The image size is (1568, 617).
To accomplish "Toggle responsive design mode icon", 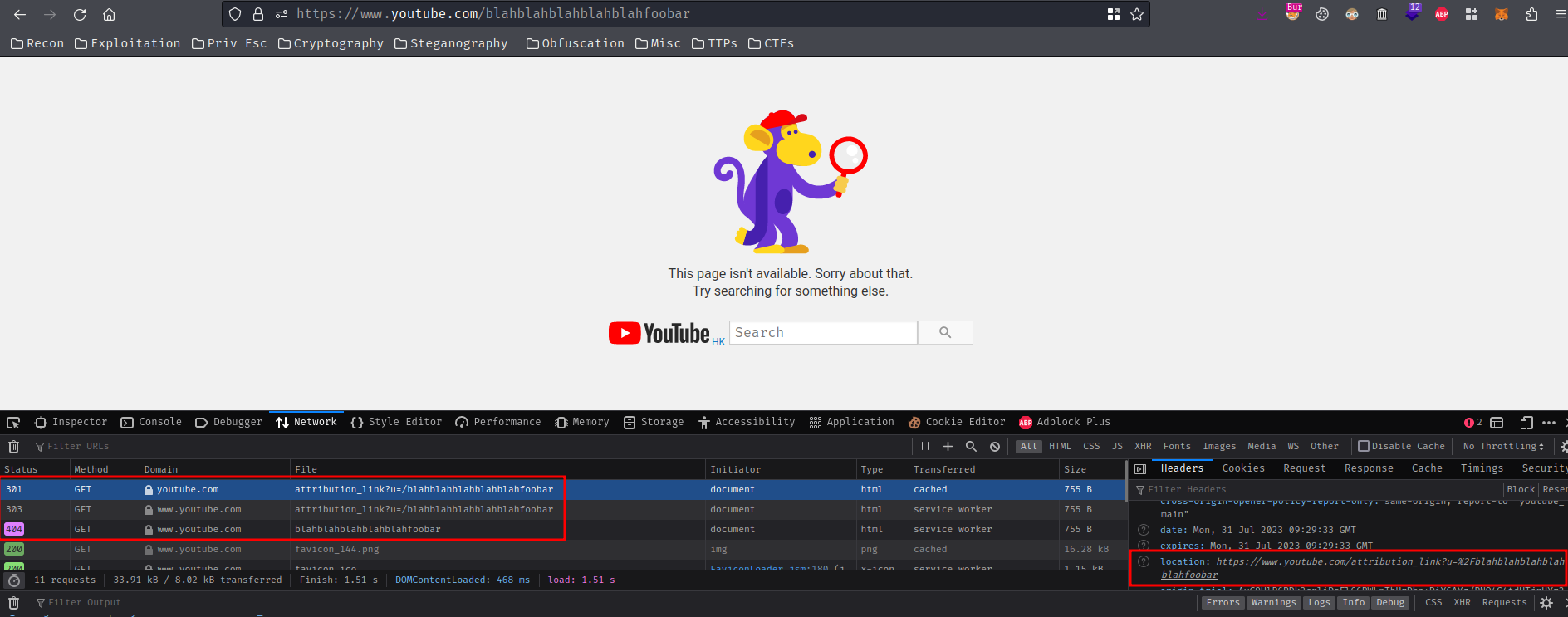I will pyautogui.click(x=1526, y=423).
